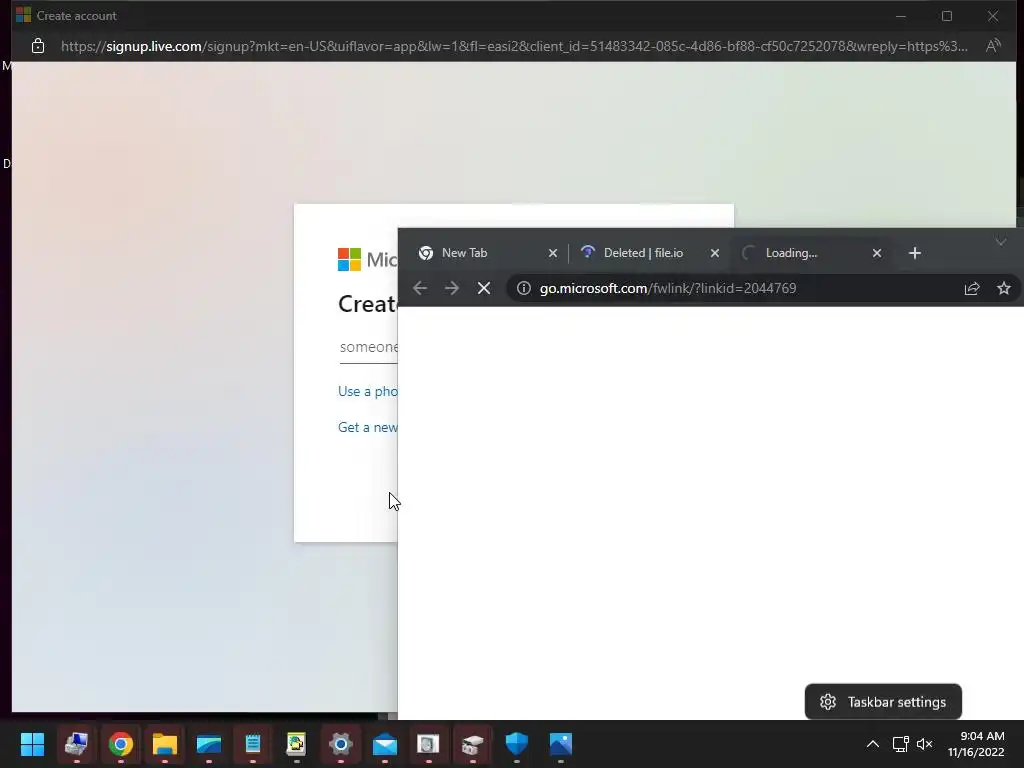Open Windows Security shield in taskbar
Image resolution: width=1024 pixels, height=768 pixels.
[x=517, y=744]
